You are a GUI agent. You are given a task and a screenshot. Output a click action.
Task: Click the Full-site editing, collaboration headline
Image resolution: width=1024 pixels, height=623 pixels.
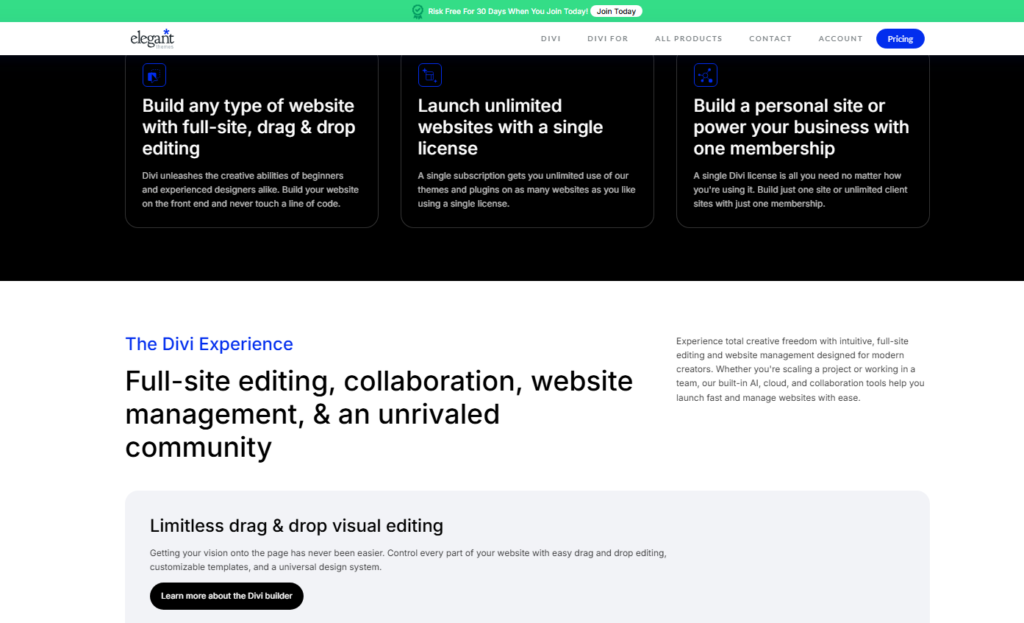click(x=379, y=414)
